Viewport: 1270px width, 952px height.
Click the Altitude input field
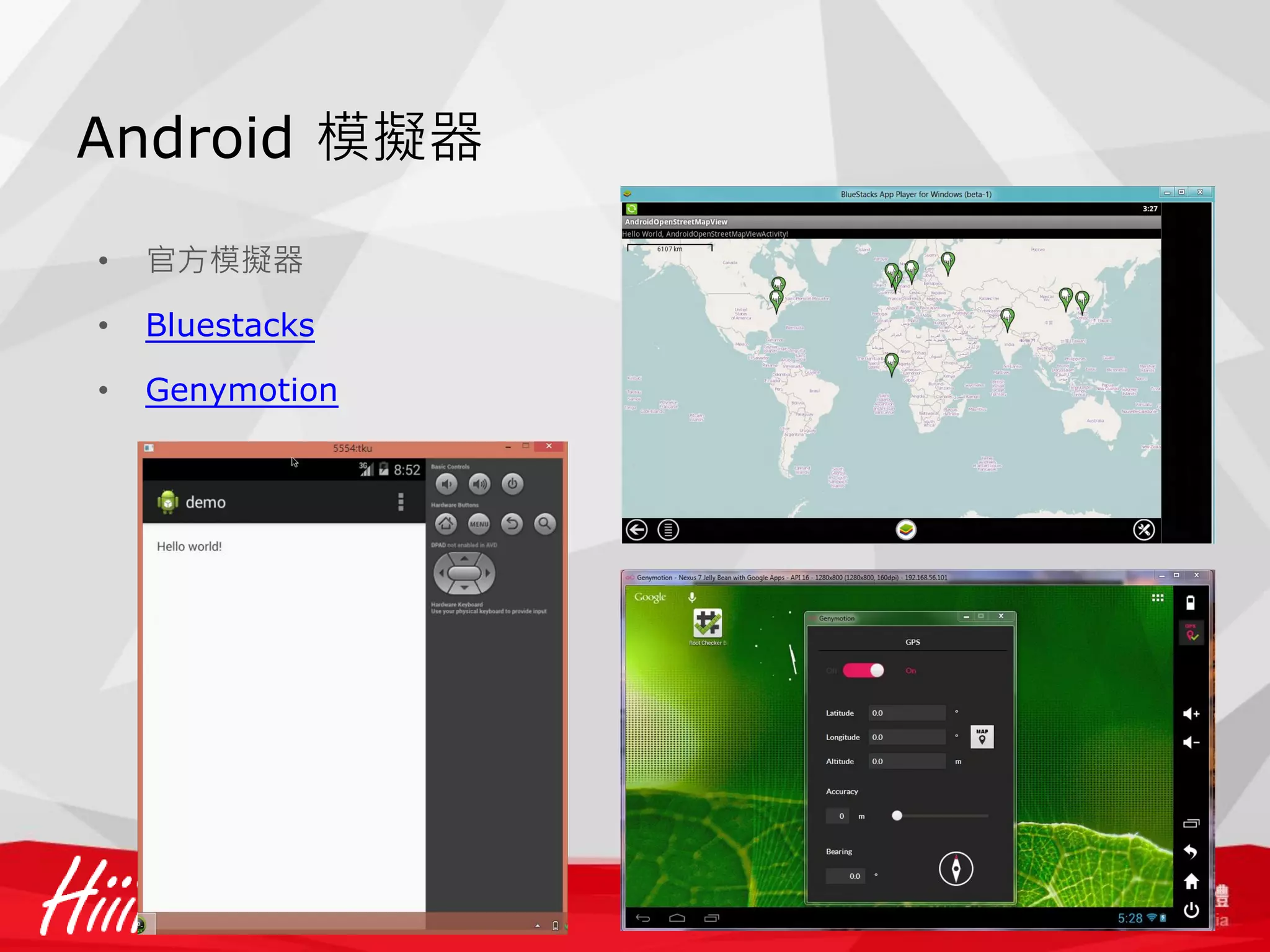pyautogui.click(x=907, y=761)
